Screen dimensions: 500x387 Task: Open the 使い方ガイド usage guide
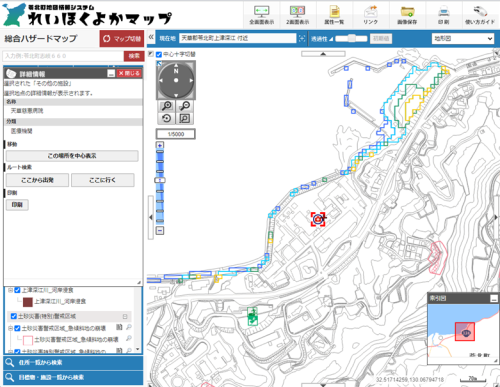point(480,15)
